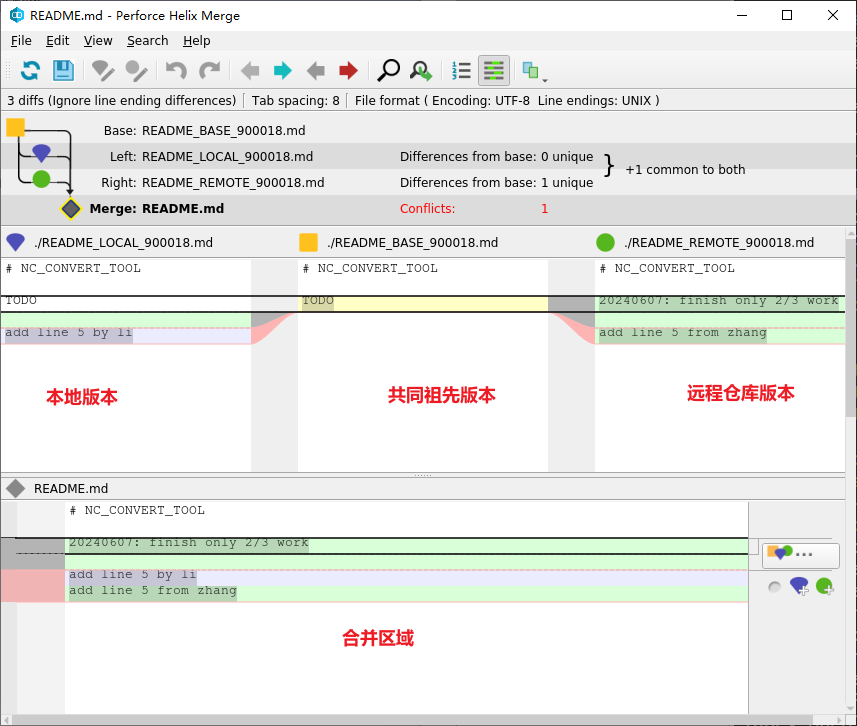
Task: Open the comparison method dropdown arrow
Action: 545,80
